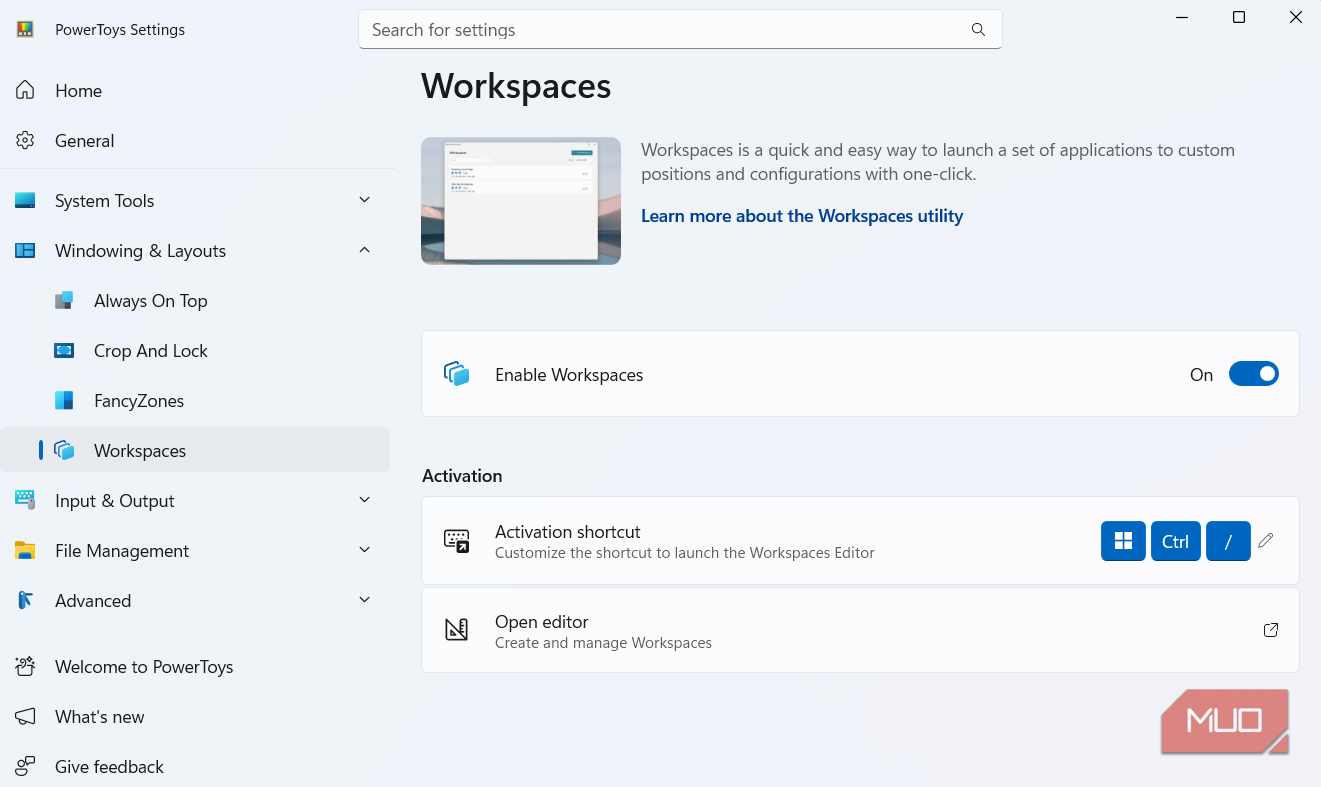Click the search magnifier icon
This screenshot has height=787, width=1321.
click(978, 30)
